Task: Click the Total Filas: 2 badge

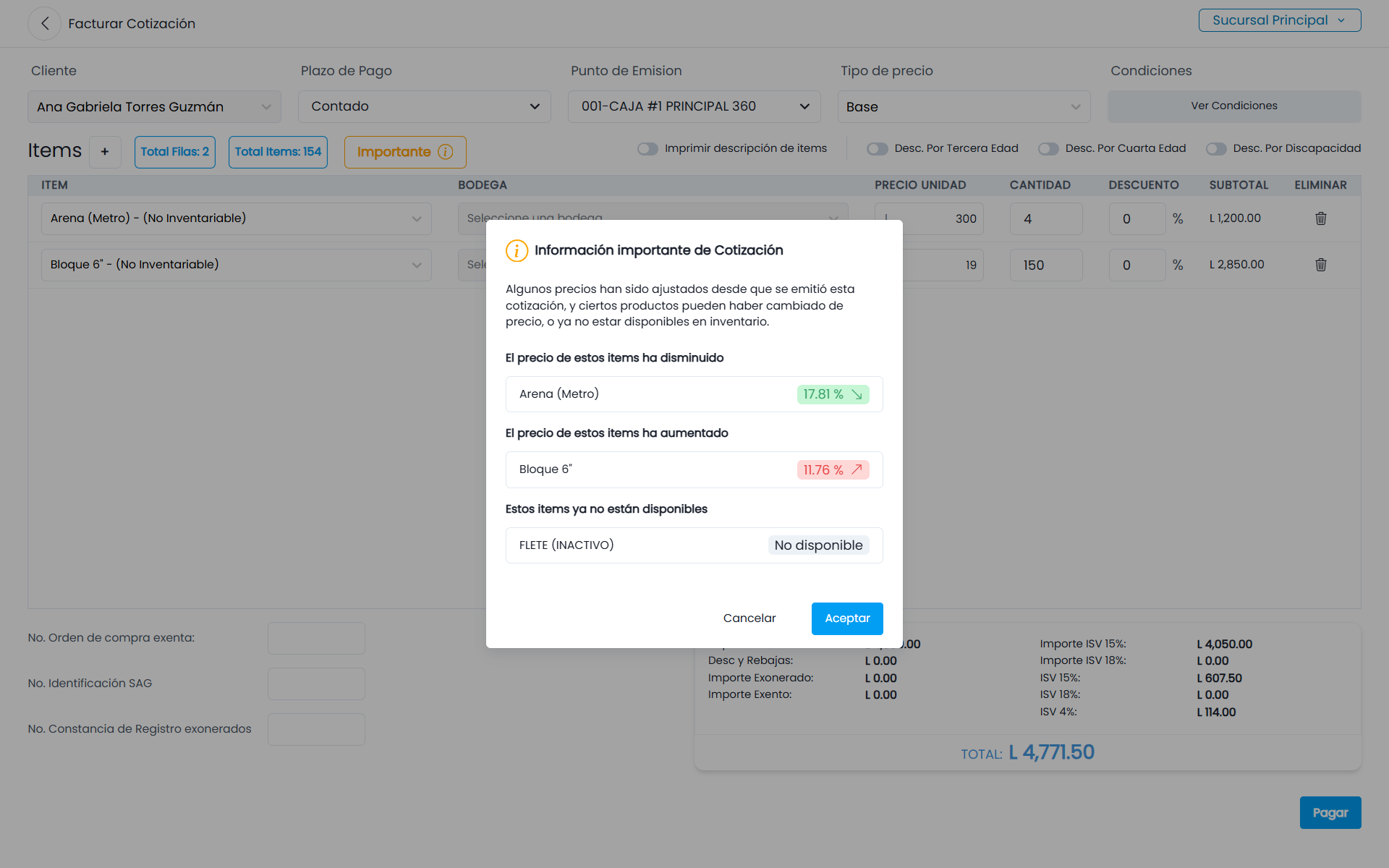Action: (x=175, y=152)
